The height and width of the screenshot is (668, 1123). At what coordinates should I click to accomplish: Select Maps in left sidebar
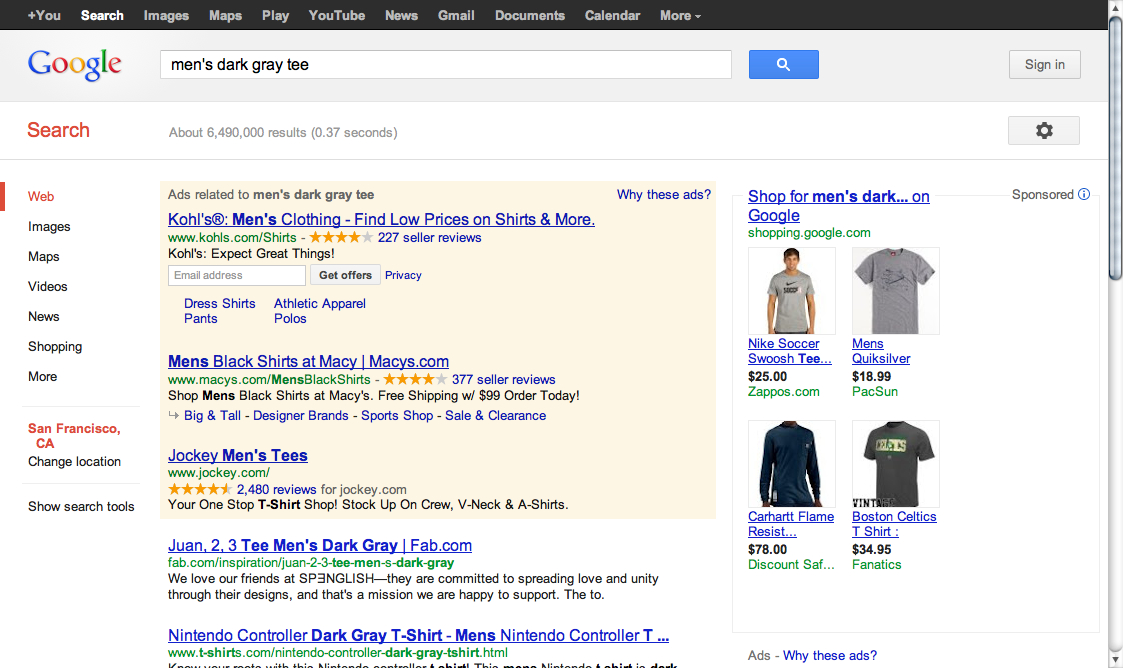(x=43, y=256)
